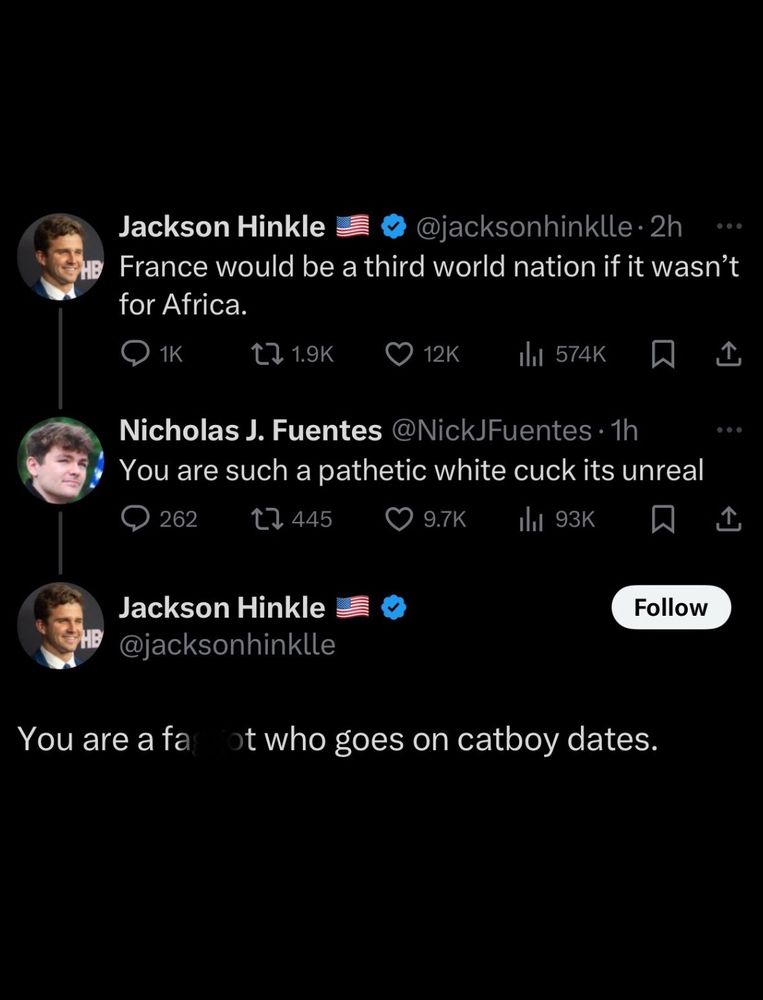Bookmark Jackson Hinkle's France tweet
Viewport: 763px width, 1000px height.
pos(663,353)
